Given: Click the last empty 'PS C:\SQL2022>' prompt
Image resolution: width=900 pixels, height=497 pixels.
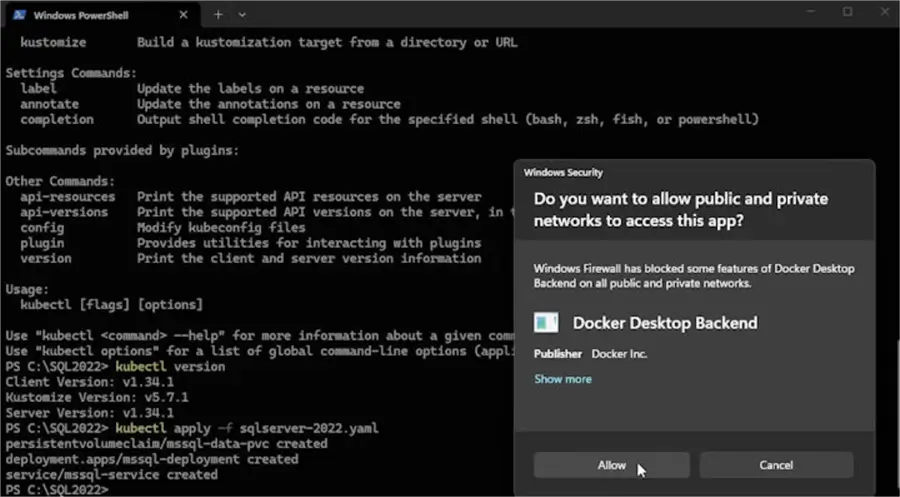Looking at the screenshot, I should 57,490.
